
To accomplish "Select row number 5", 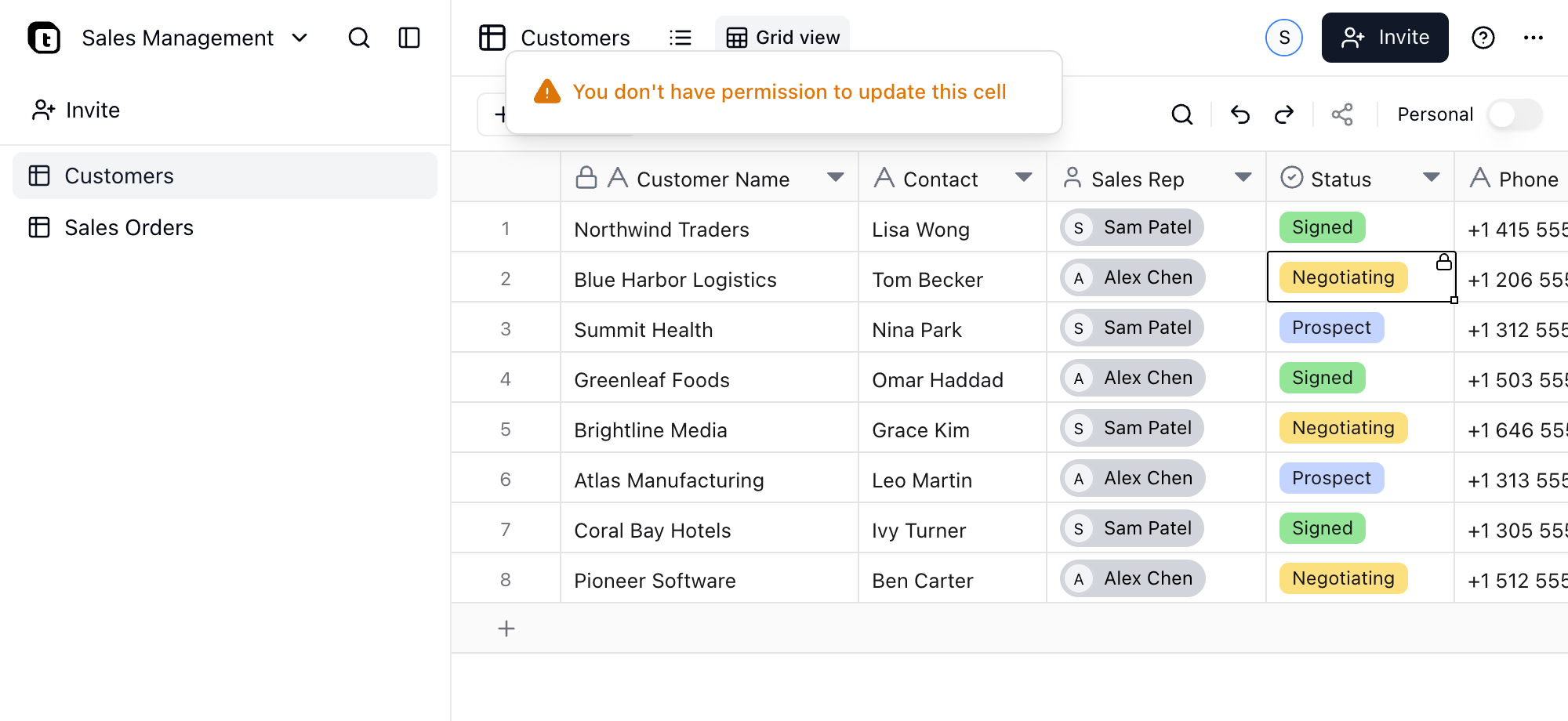I will [x=506, y=429].
